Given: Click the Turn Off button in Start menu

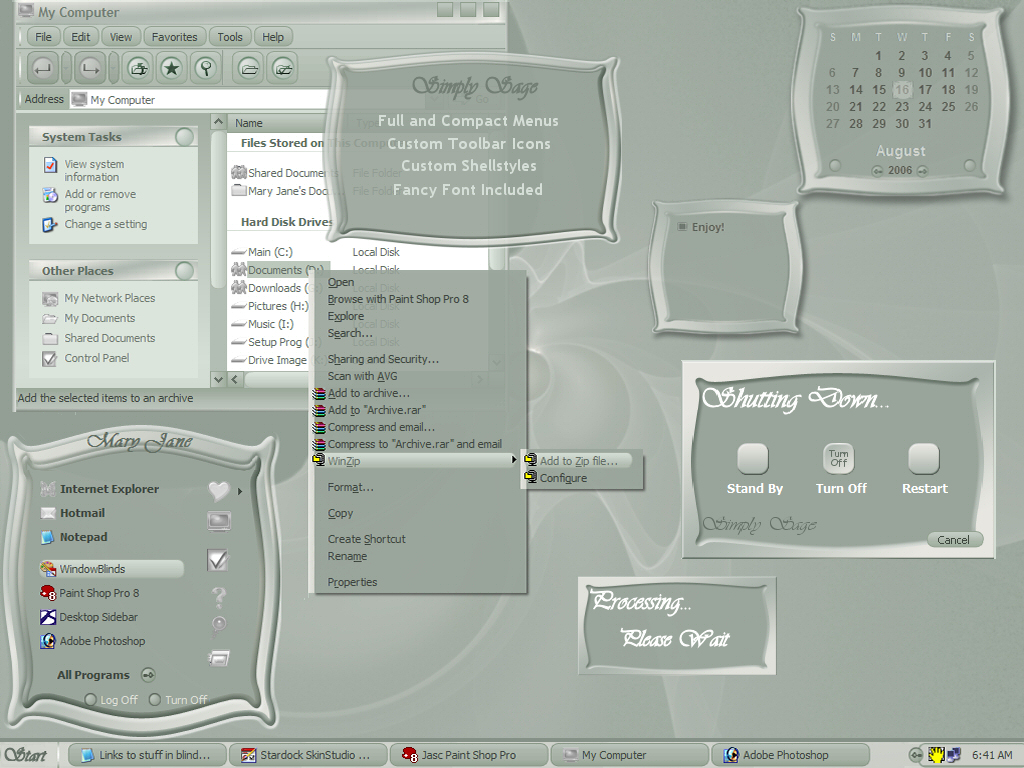Looking at the screenshot, I should [155, 699].
